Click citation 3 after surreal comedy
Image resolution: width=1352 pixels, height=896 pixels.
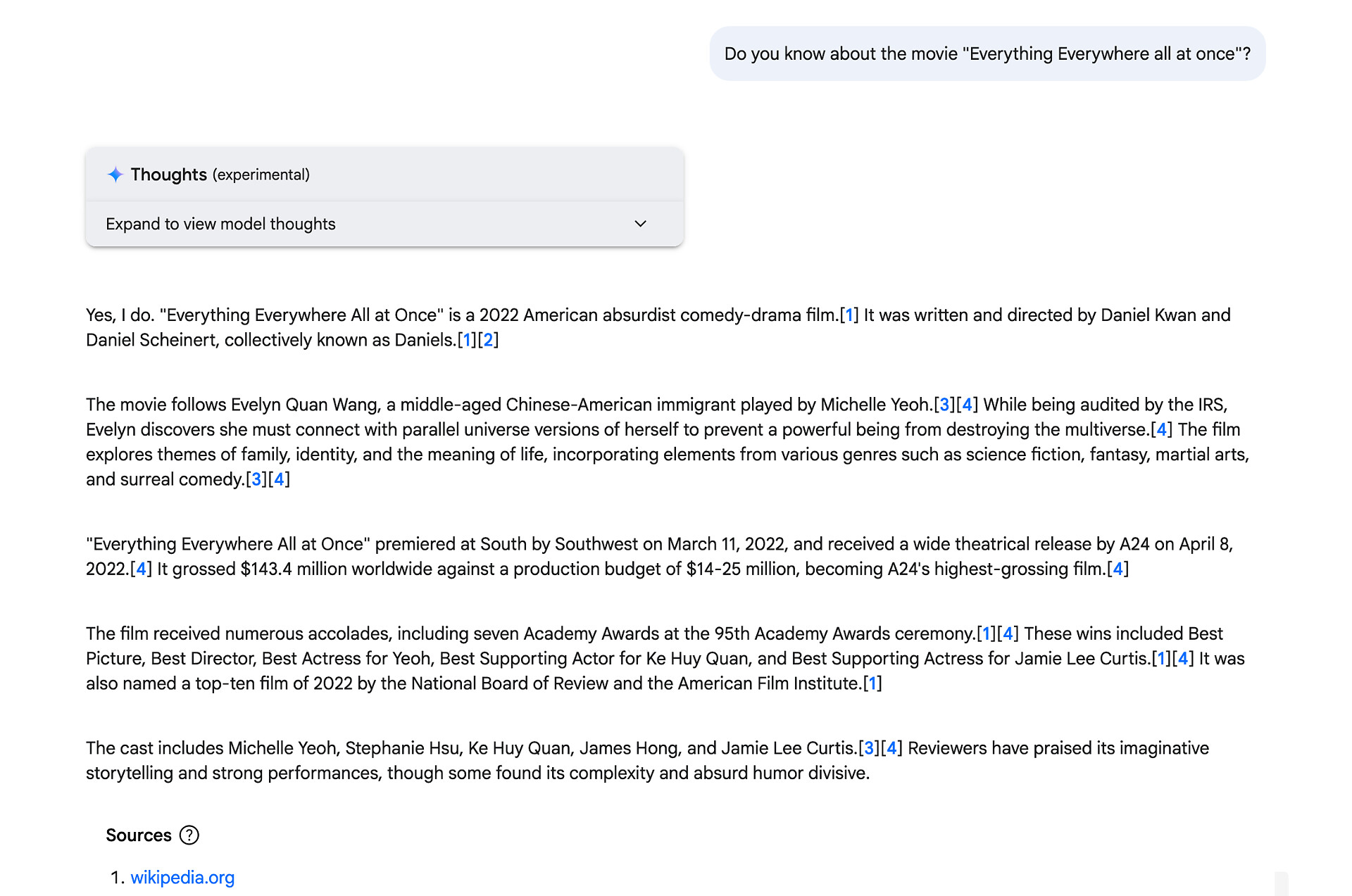pos(256,479)
